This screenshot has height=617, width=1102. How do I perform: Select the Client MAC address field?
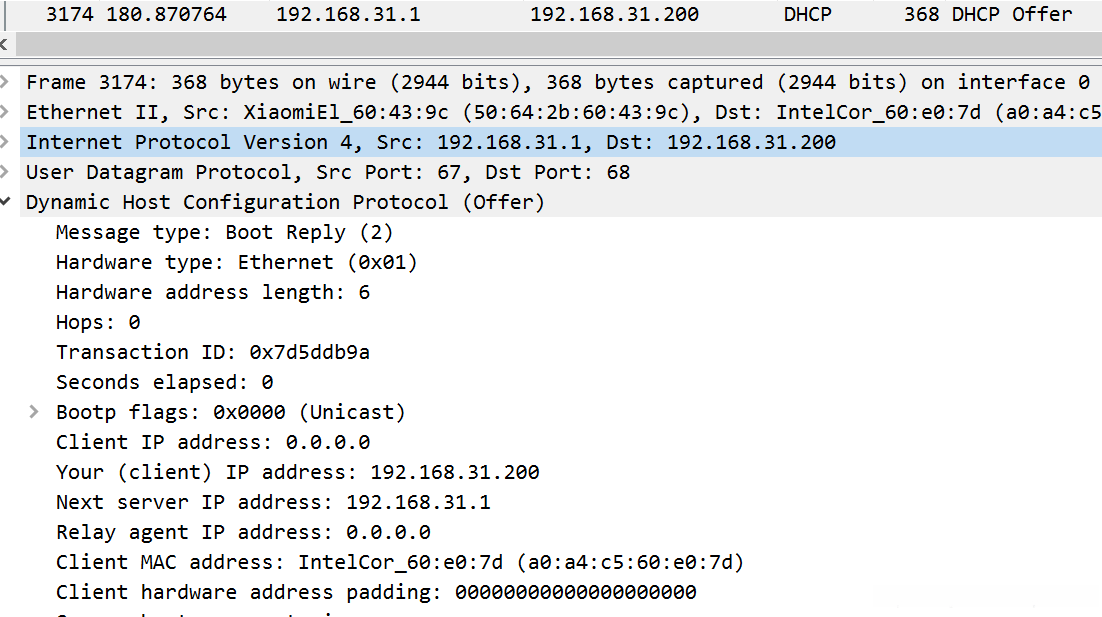[x=400, y=562]
